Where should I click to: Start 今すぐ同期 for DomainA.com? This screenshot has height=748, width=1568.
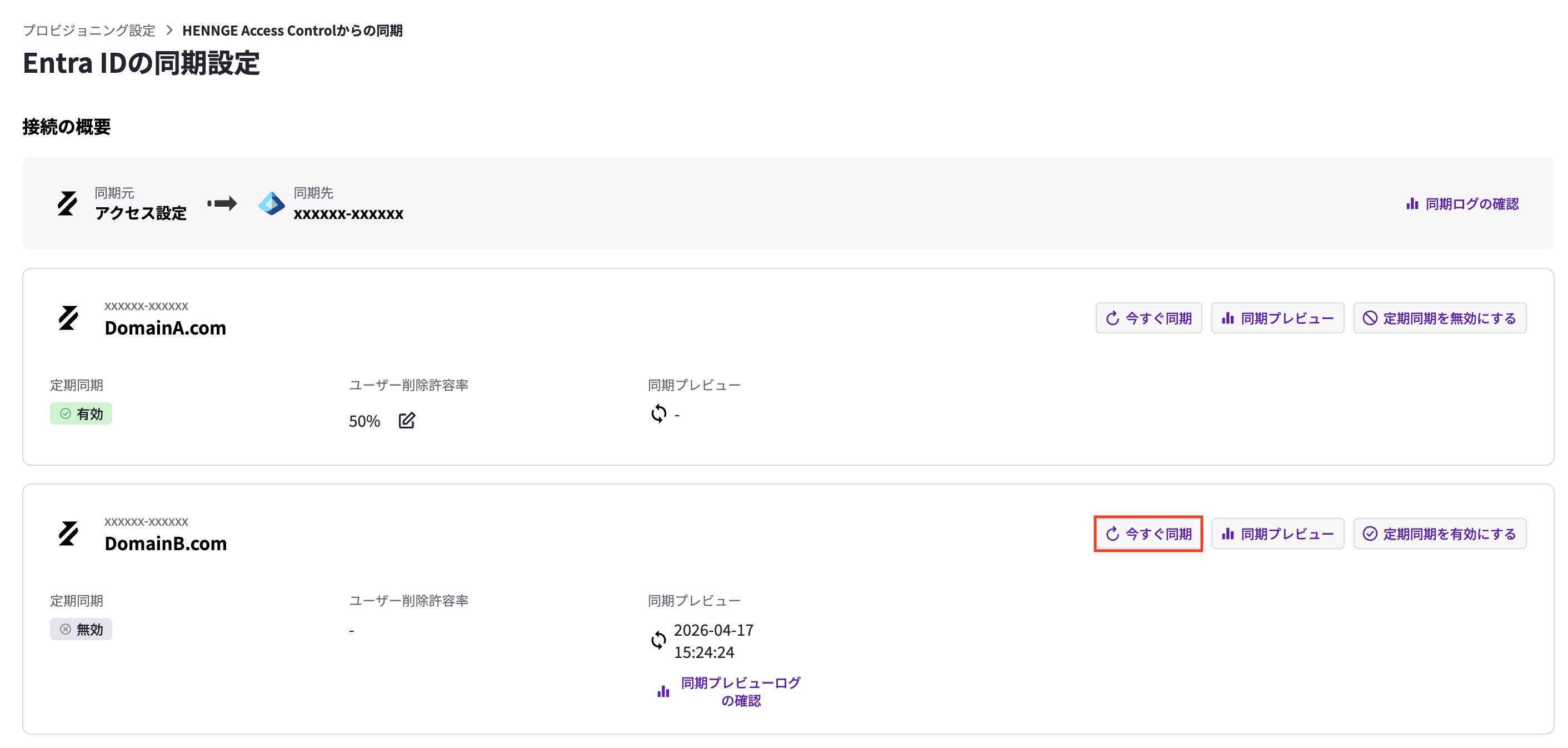click(1148, 318)
